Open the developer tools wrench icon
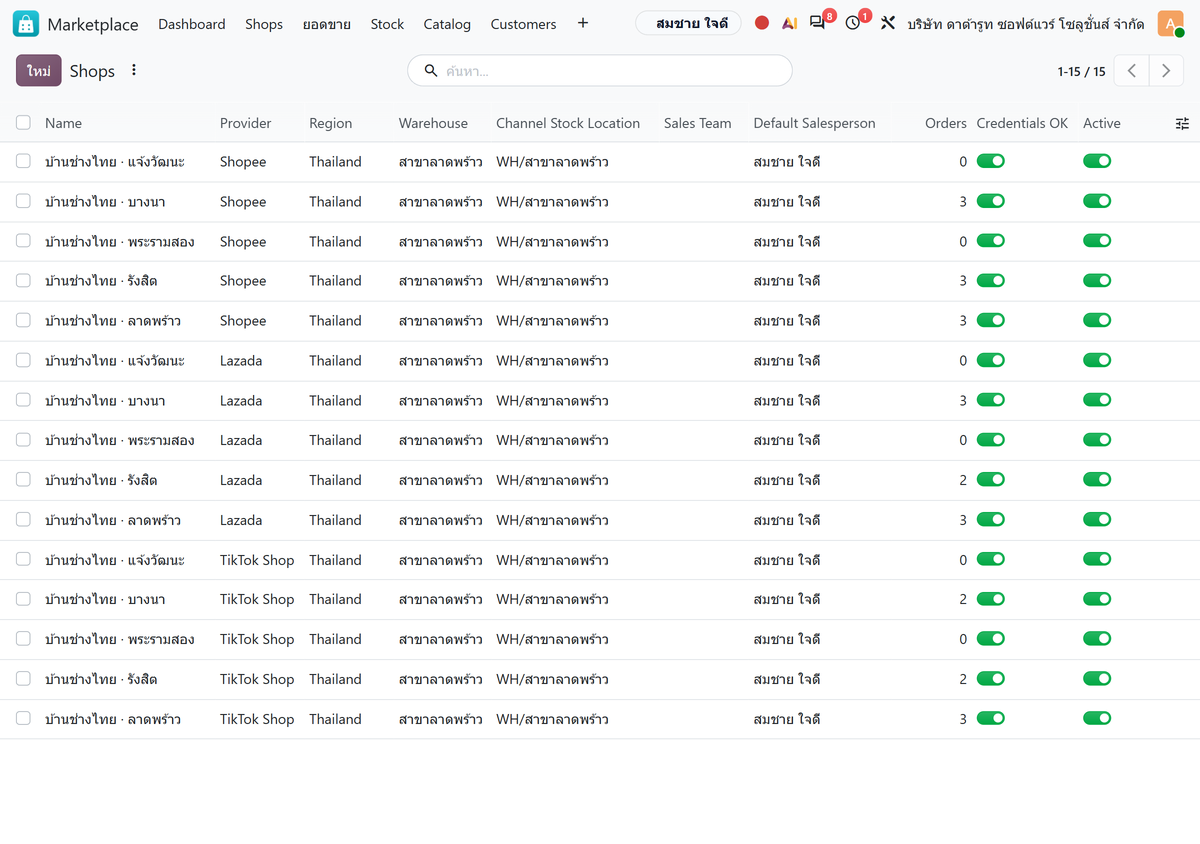This screenshot has width=1200, height=844. [x=887, y=23]
